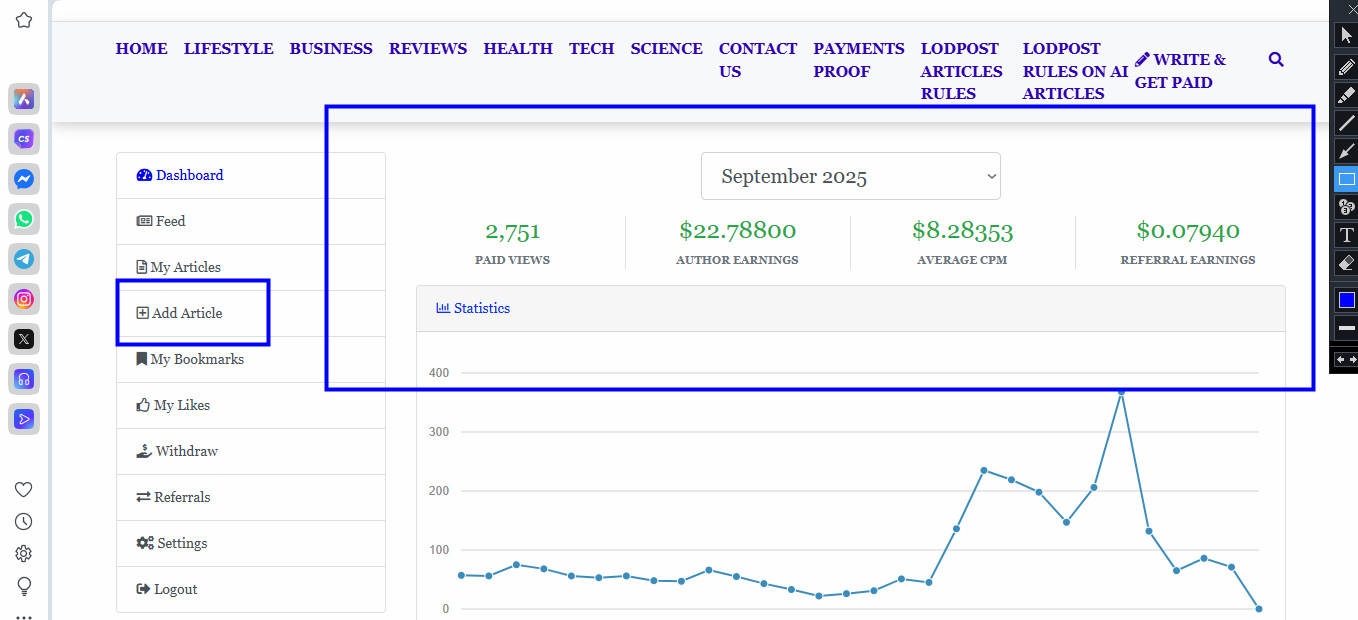
Task: Select the text tool
Action: [x=1346, y=235]
